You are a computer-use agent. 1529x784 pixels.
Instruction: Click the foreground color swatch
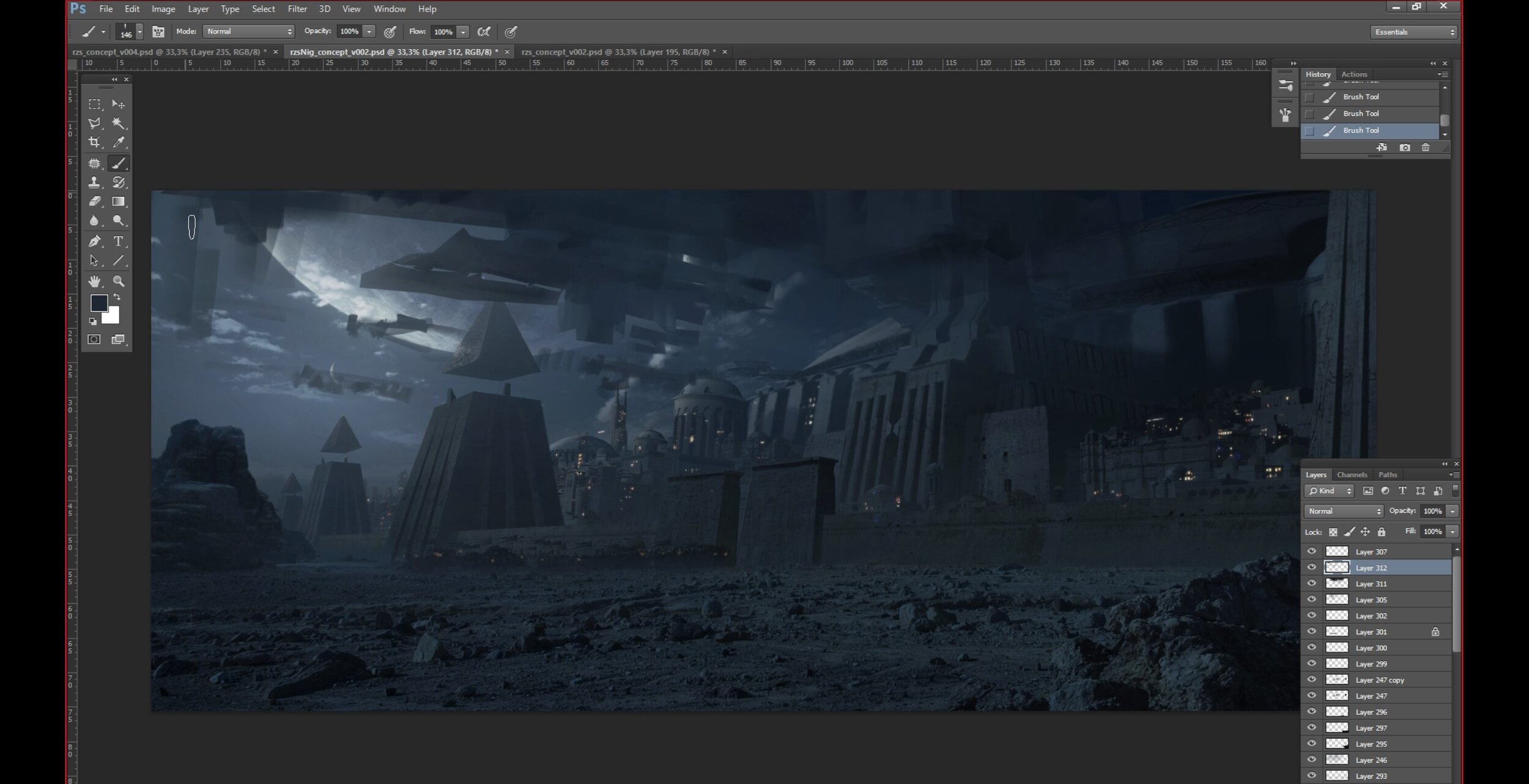point(98,302)
